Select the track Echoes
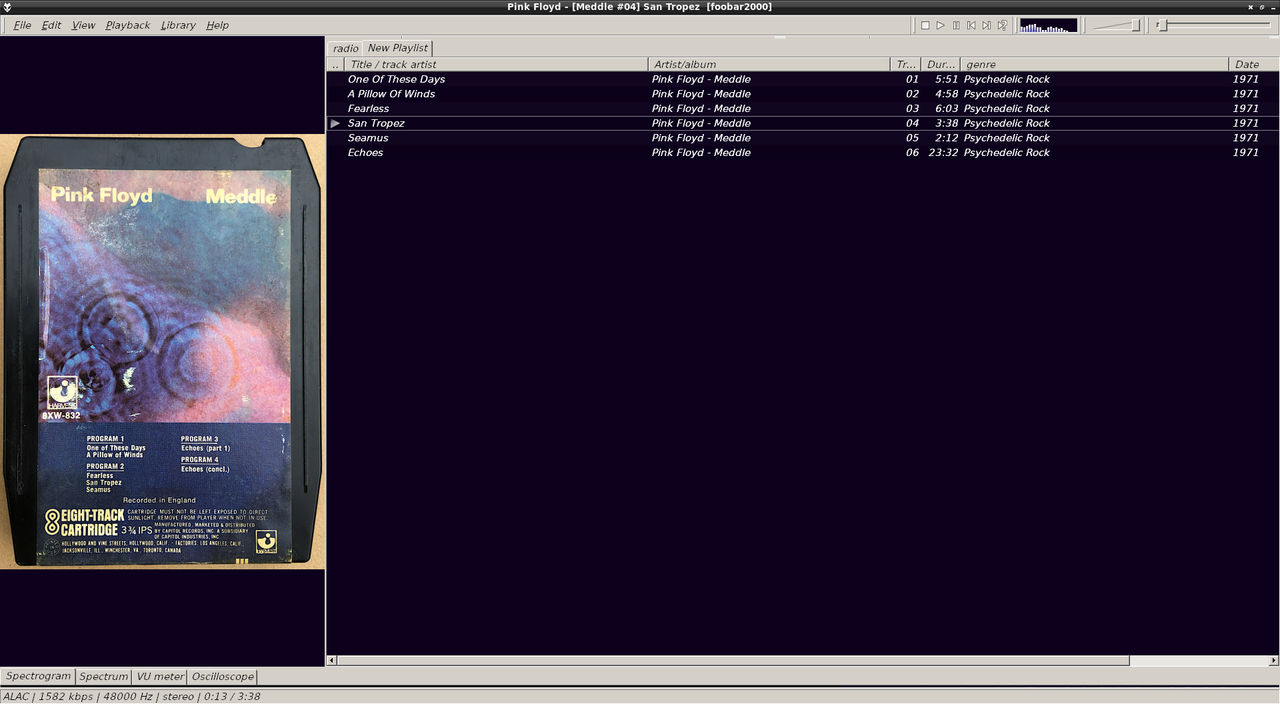Screen dimensions: 1280x704 point(365,153)
